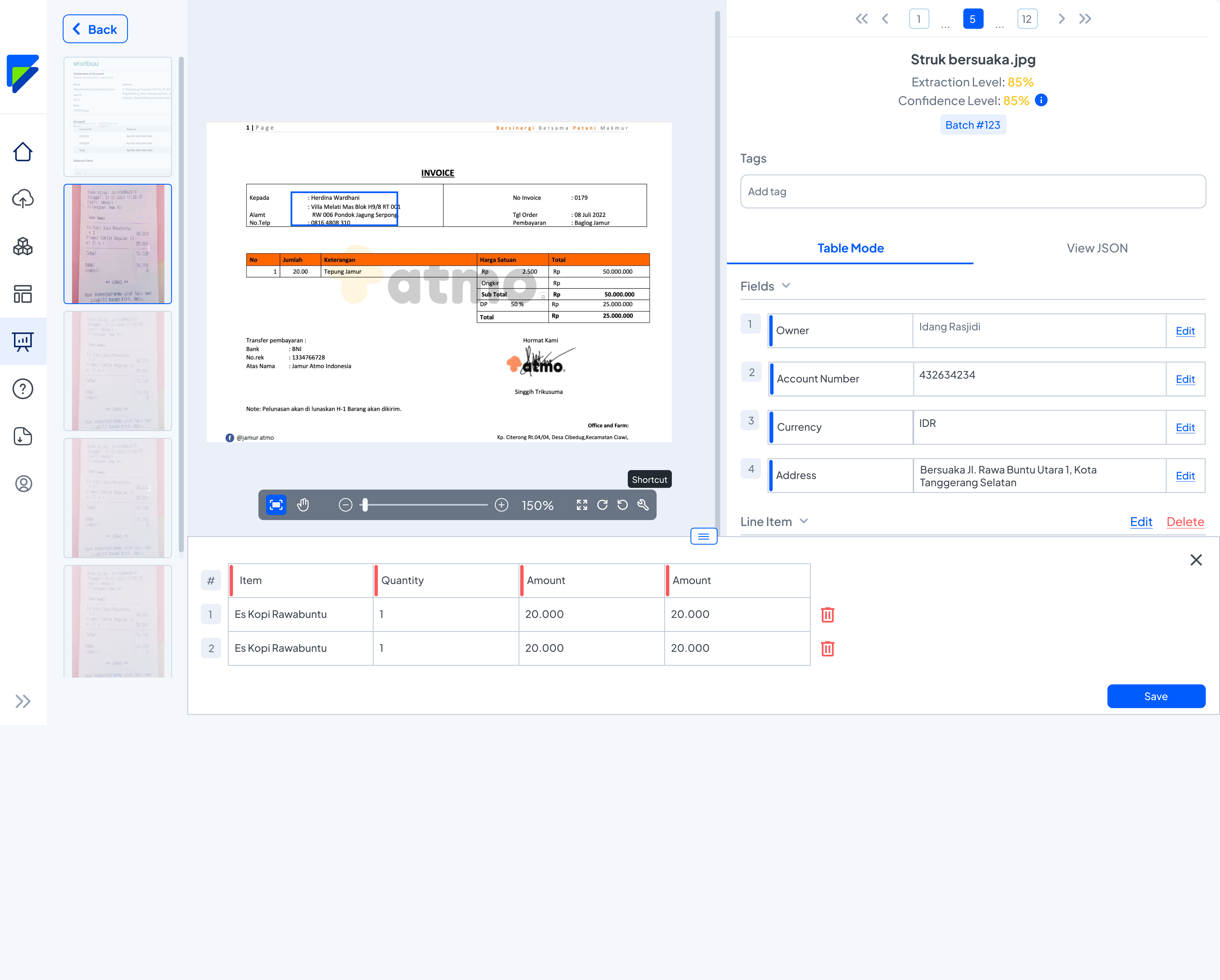
Task: Click Es Kopi Rawabuntu cell in row 1
Action: [301, 615]
